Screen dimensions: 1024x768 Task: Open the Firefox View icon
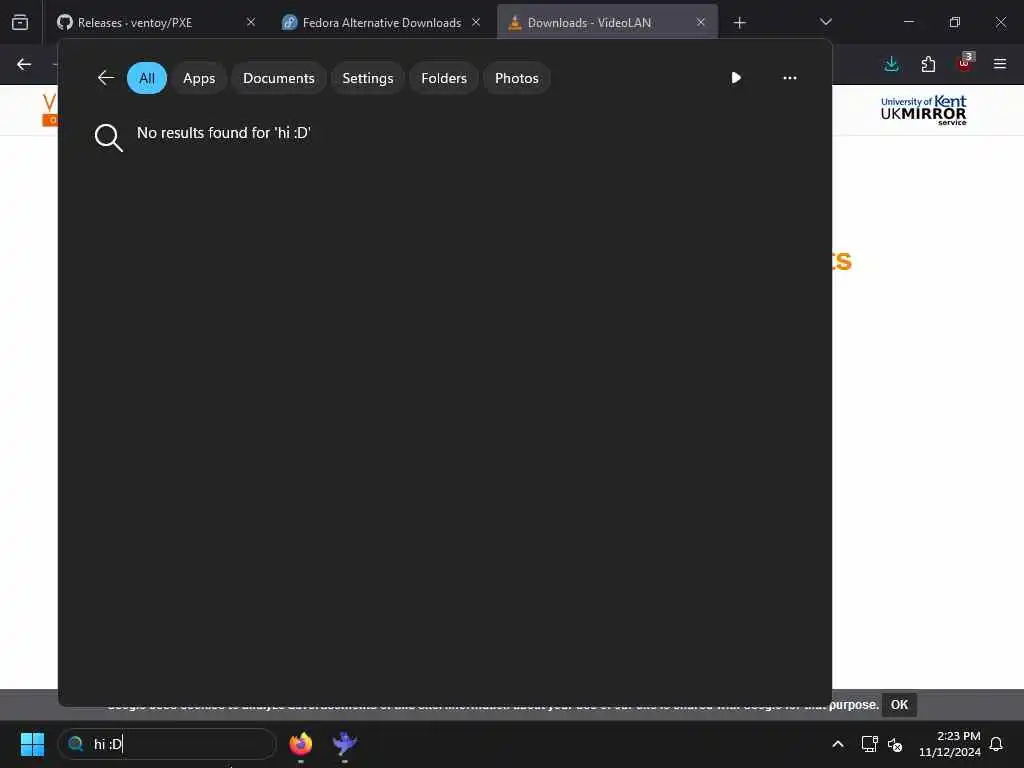pyautogui.click(x=20, y=23)
